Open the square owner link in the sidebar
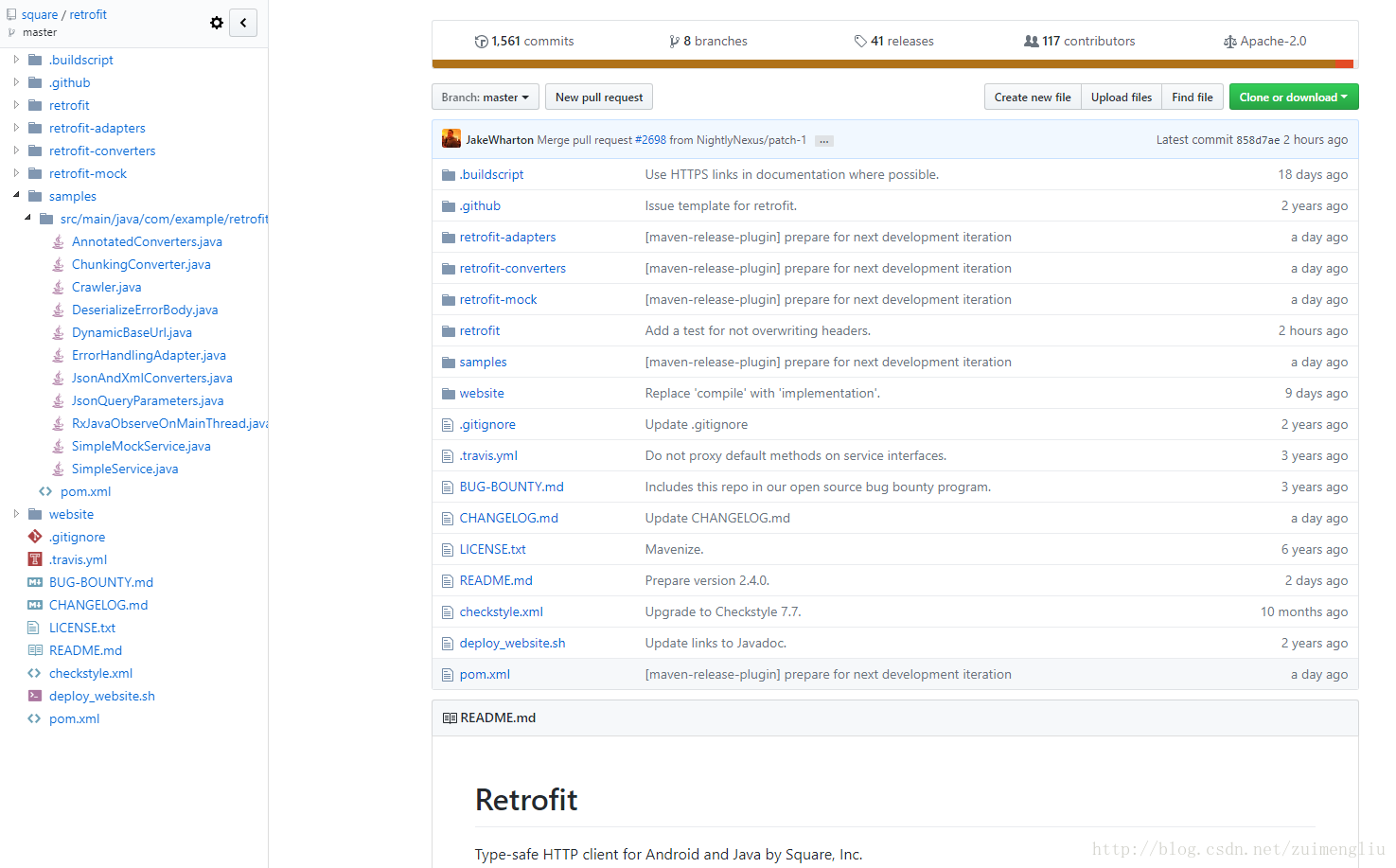The width and height of the screenshot is (1396, 868). (x=40, y=15)
